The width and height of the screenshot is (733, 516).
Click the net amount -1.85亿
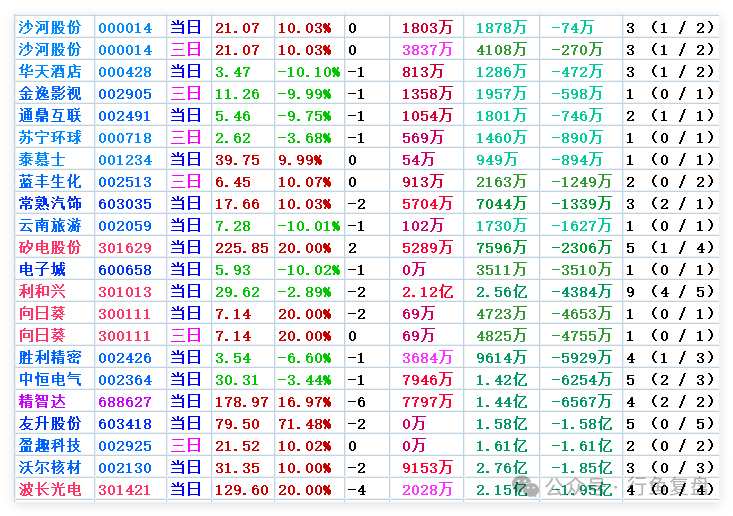582,467
